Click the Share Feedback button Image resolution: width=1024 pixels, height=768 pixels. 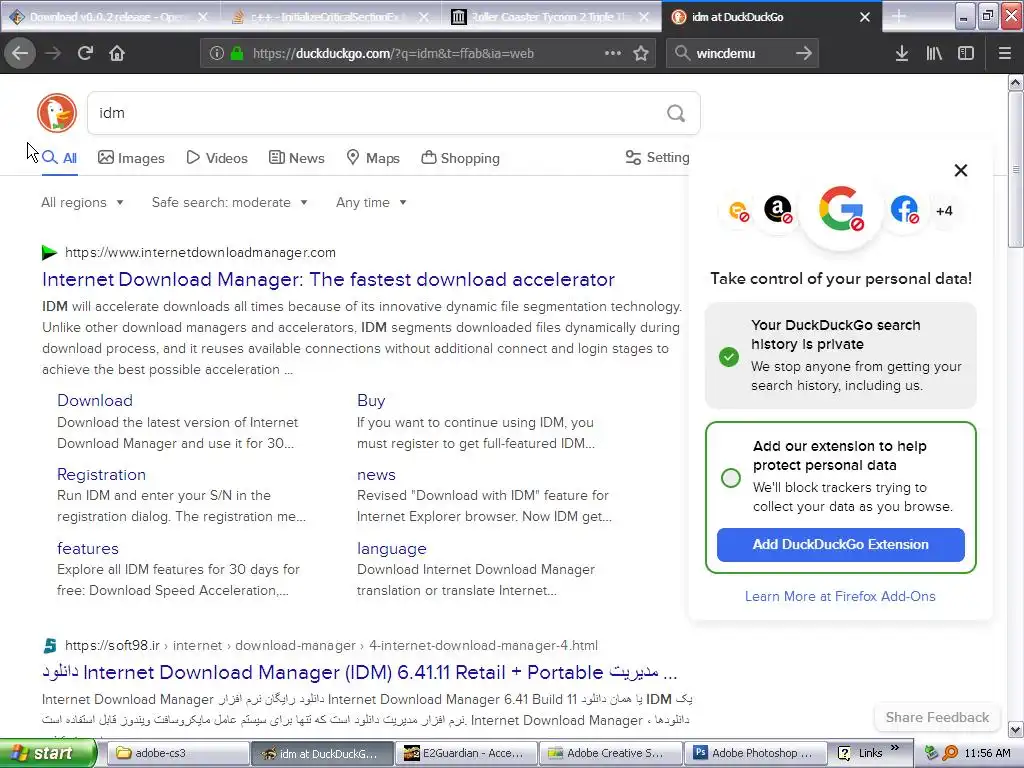(937, 717)
